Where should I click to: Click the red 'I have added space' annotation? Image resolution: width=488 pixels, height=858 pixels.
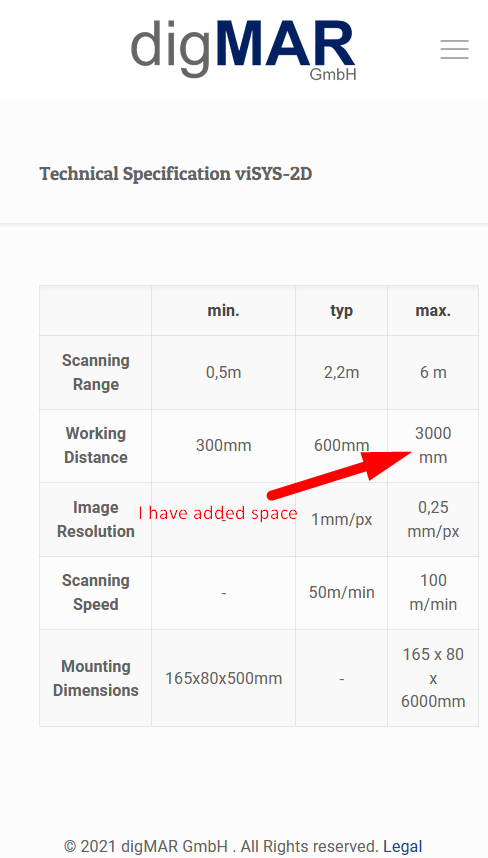point(218,513)
